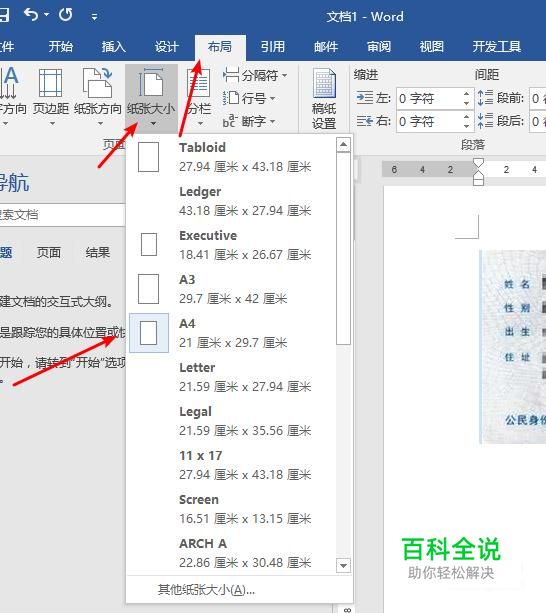546x613 pixels.
Task: Click the first line indent ruler marker
Action: coord(478,163)
